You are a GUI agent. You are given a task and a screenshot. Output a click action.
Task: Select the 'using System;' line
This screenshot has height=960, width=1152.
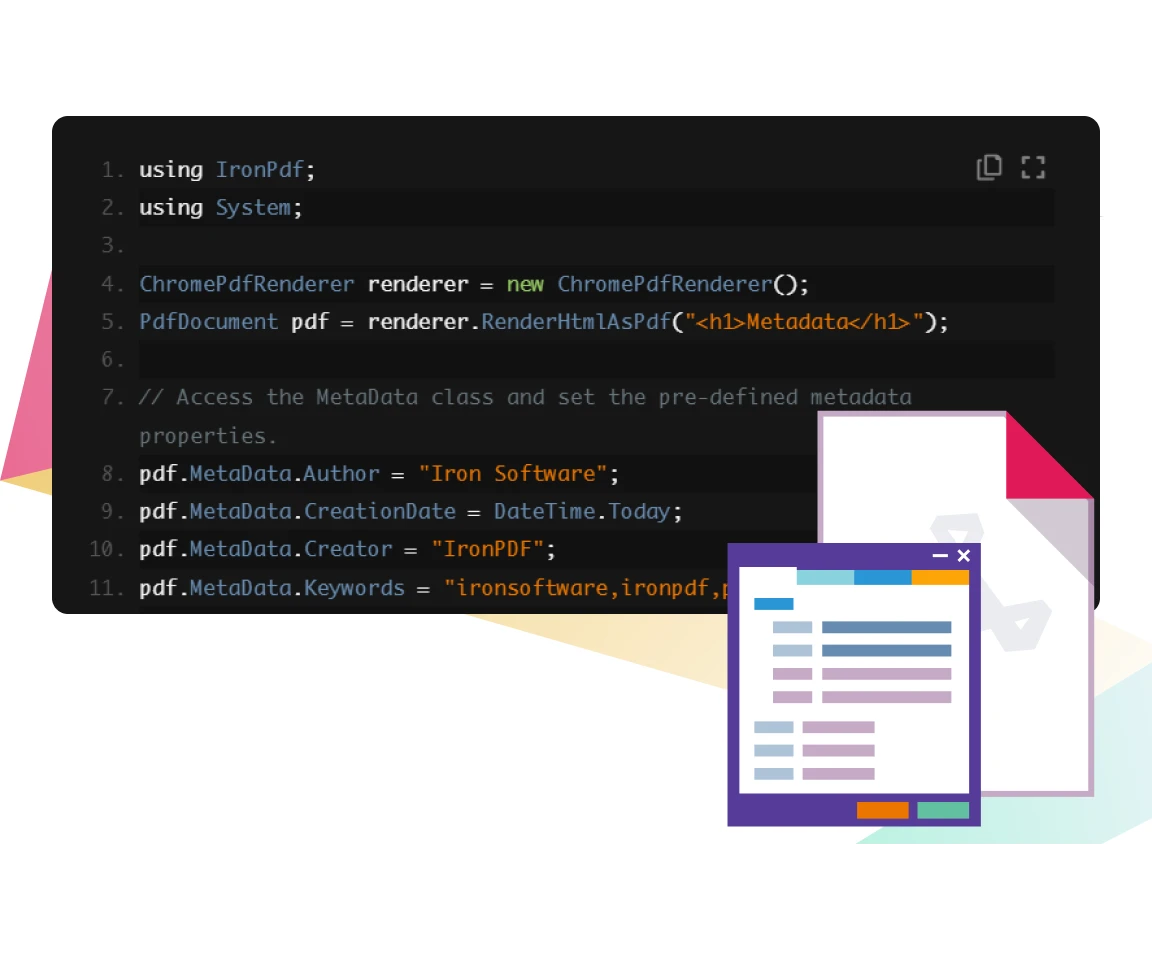tap(220, 208)
